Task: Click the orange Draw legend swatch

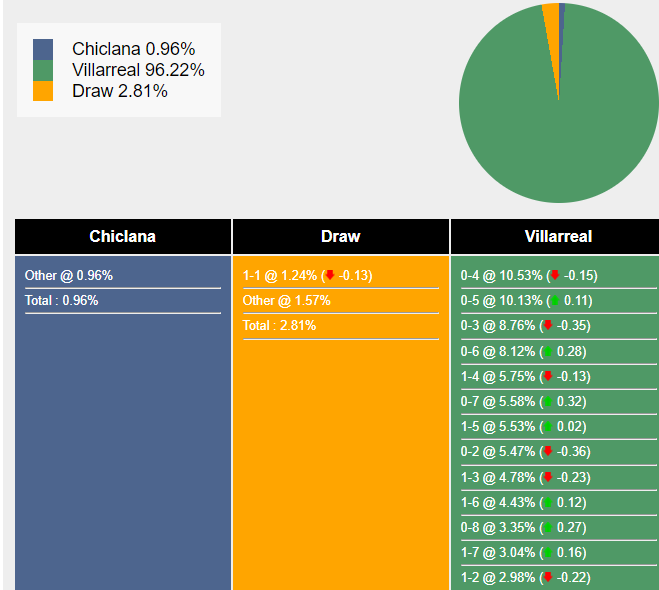Action: click(x=43, y=91)
